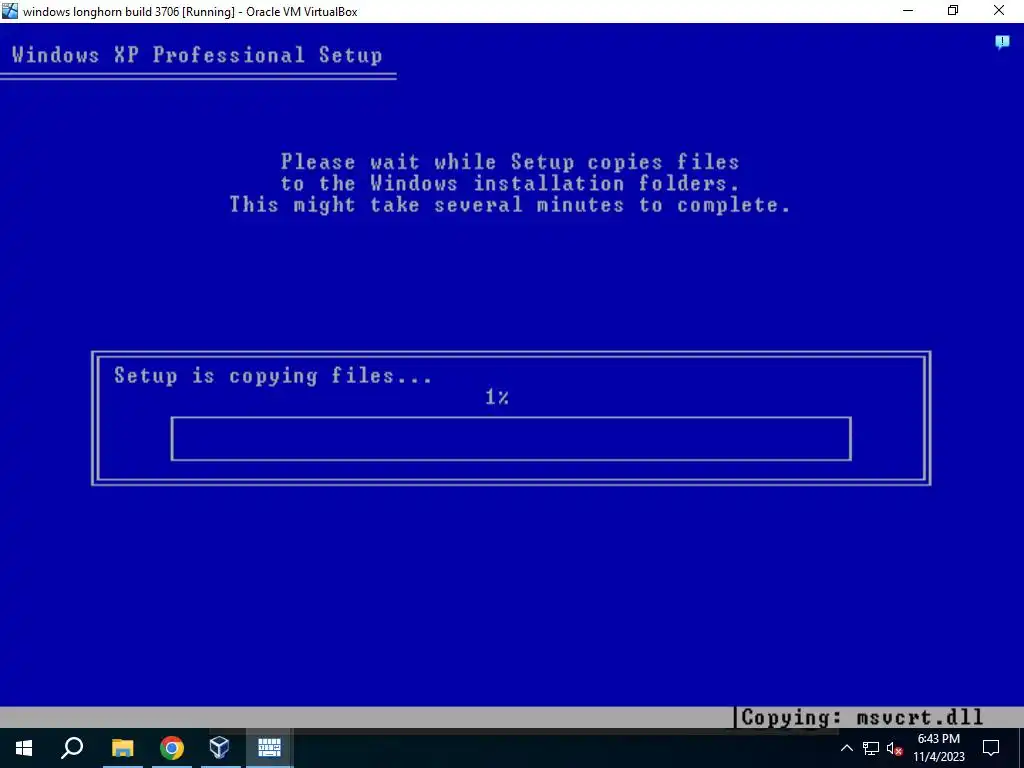Screen dimensions: 1024x768
Task: Click 'Copying: msvcrt.dll' status text
Action: coord(862,718)
